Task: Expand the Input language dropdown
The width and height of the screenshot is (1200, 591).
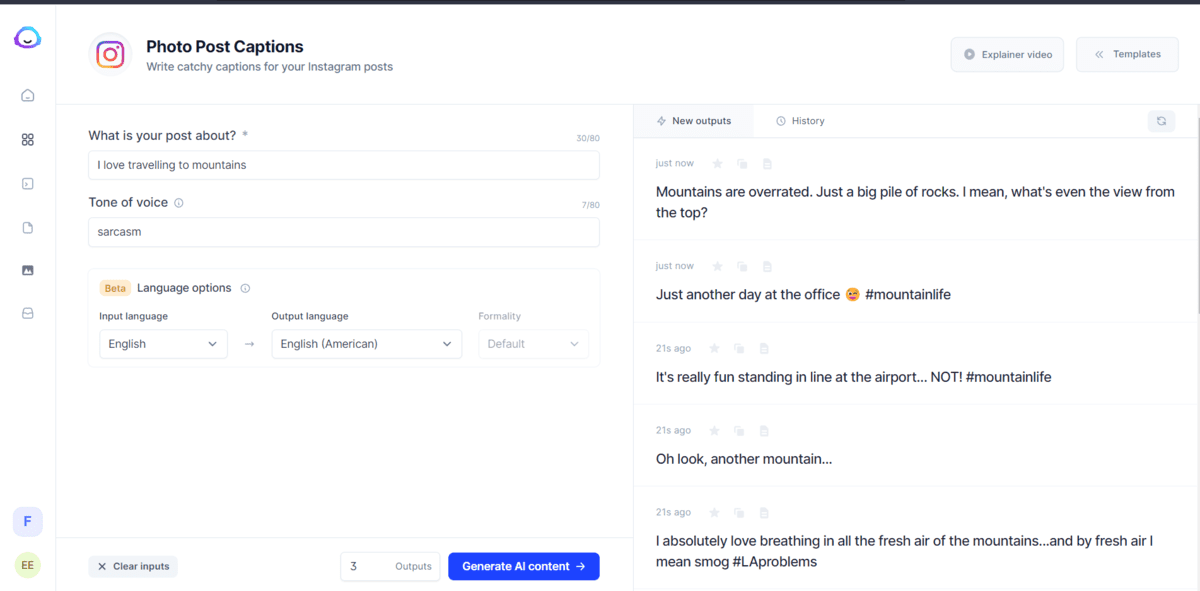Action: (x=163, y=344)
